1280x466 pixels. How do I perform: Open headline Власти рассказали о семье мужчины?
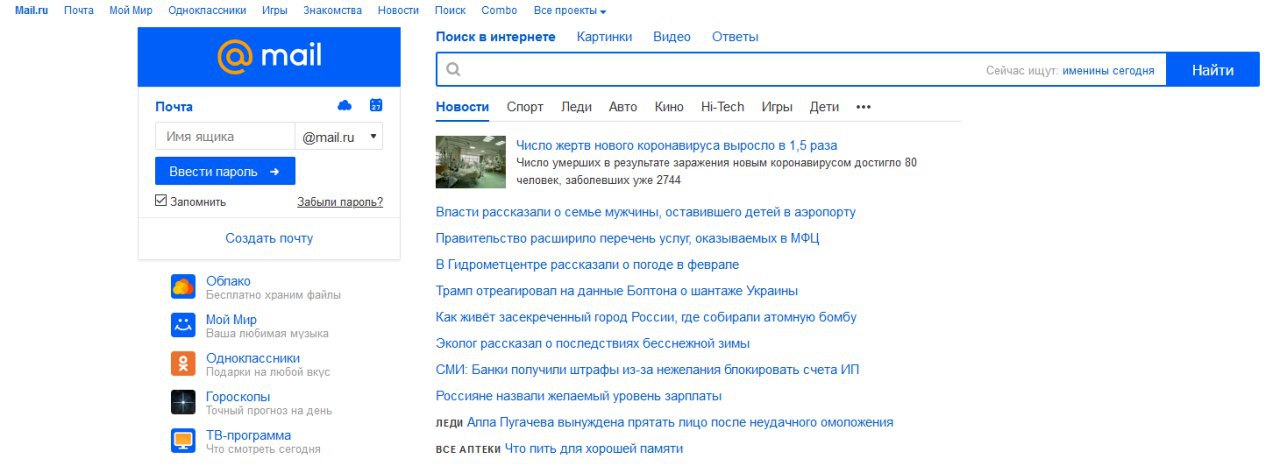click(646, 212)
